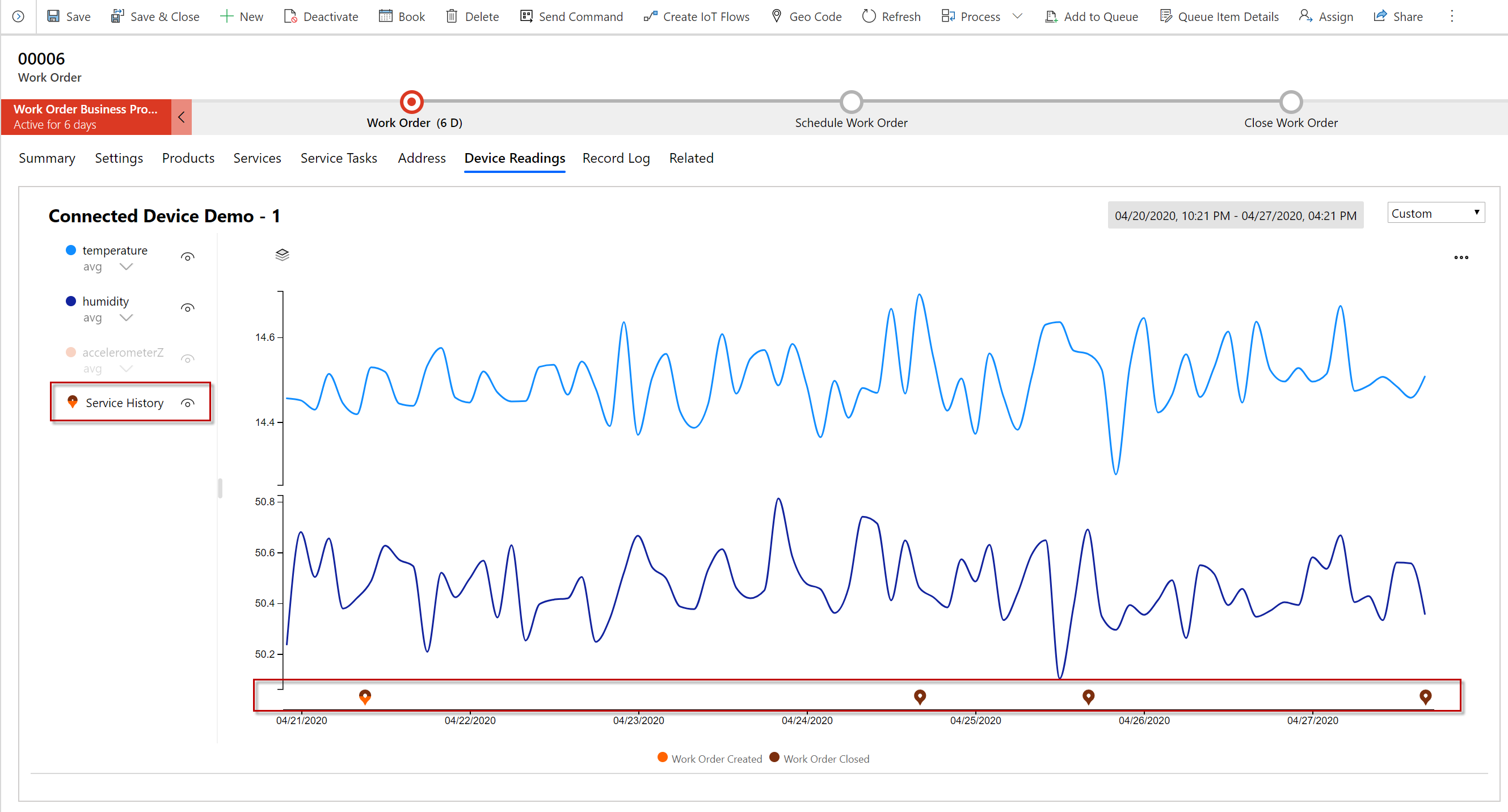Image resolution: width=1508 pixels, height=812 pixels.
Task: Switch to the Record Log tab
Action: pyautogui.click(x=617, y=158)
